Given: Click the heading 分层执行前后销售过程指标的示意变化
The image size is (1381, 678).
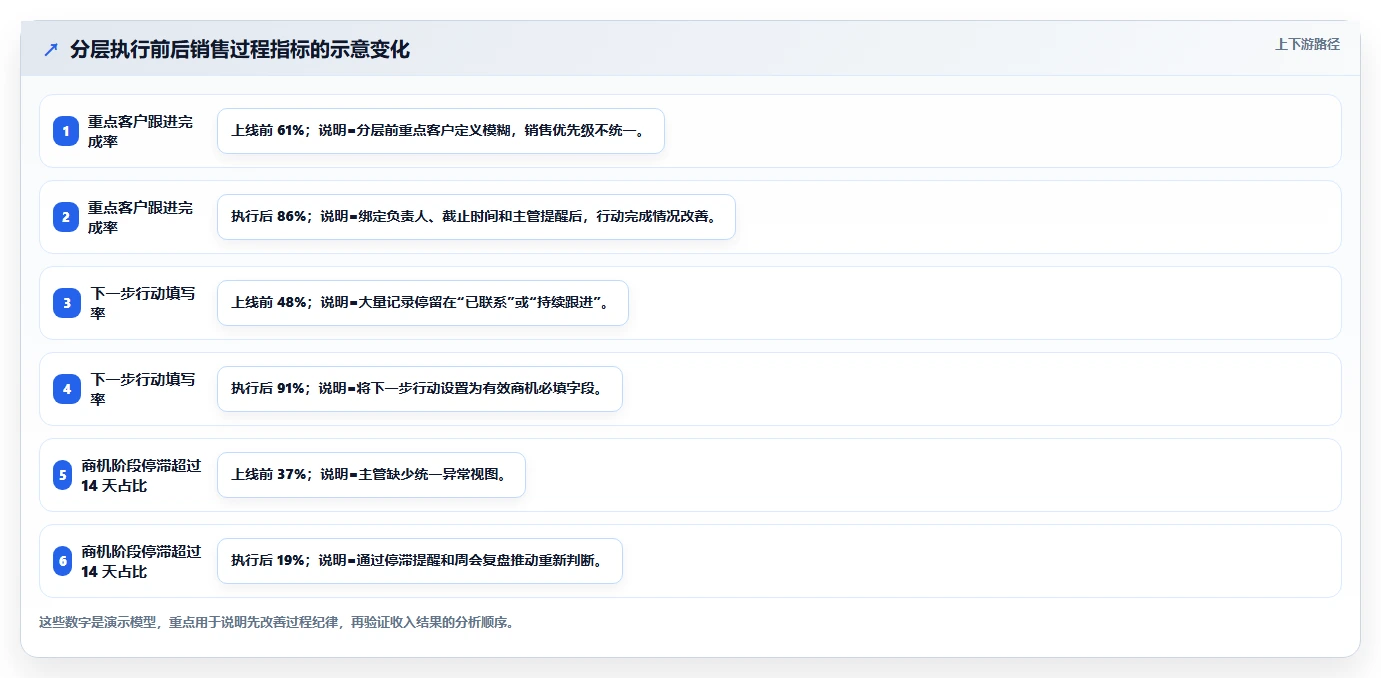Looking at the screenshot, I should pos(240,50).
